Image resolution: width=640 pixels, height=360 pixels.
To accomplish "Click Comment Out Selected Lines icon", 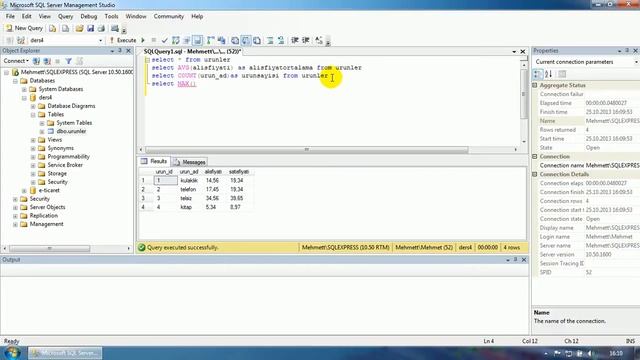I will coord(270,40).
